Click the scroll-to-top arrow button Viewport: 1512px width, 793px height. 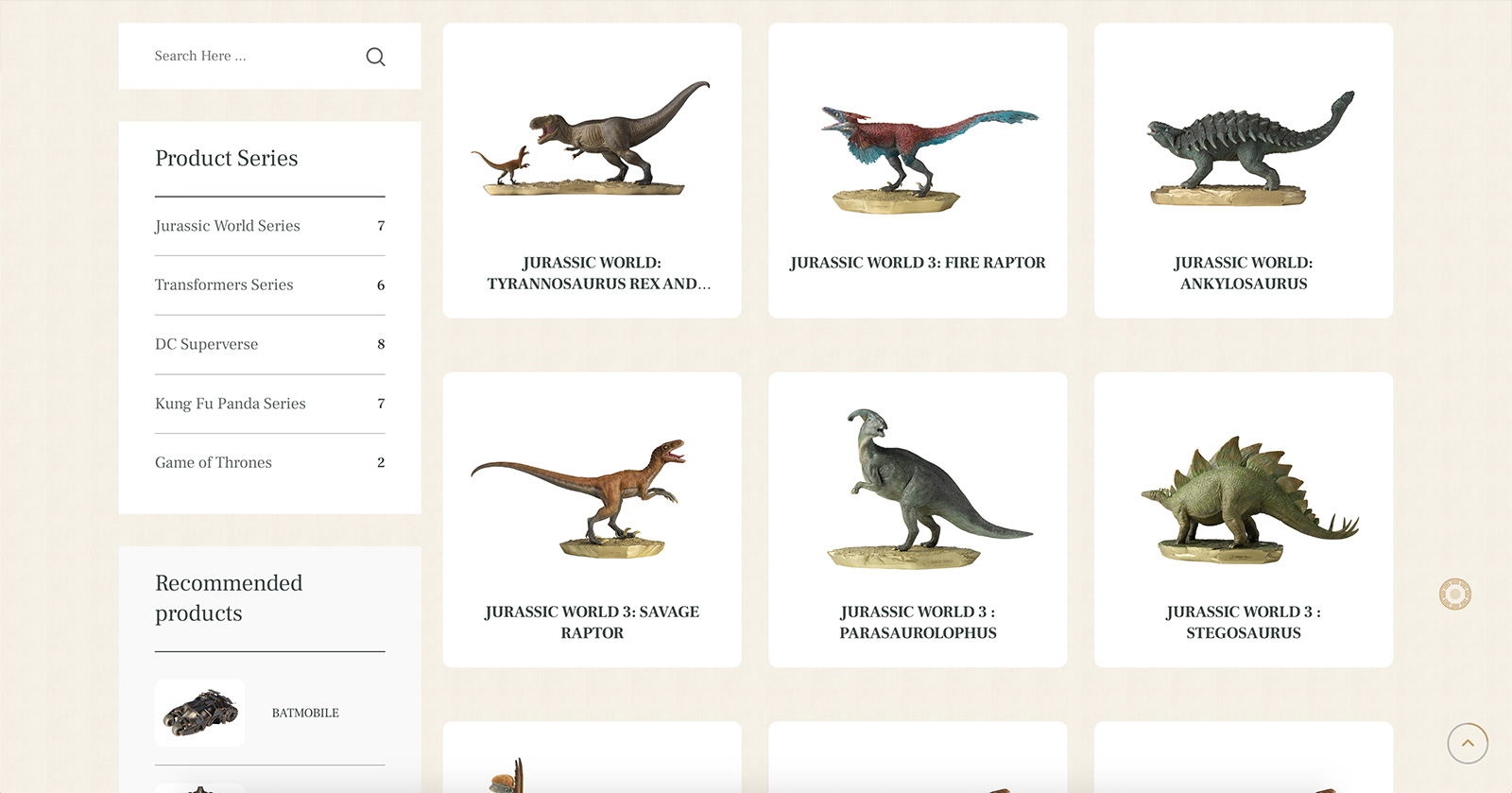click(x=1468, y=743)
